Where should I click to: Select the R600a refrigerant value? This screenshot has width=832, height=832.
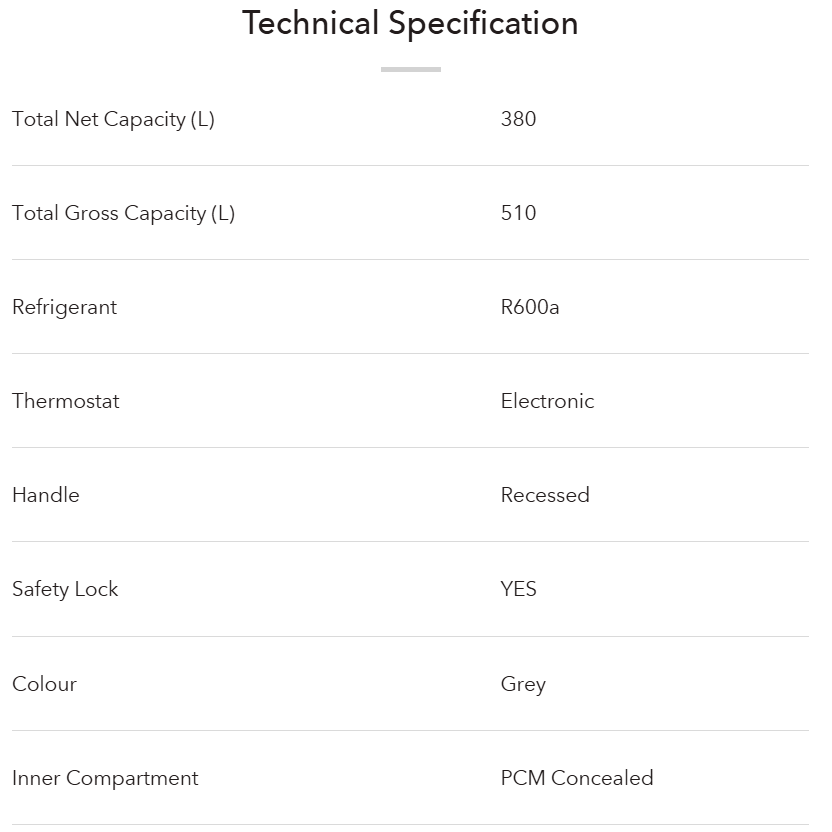pos(530,307)
